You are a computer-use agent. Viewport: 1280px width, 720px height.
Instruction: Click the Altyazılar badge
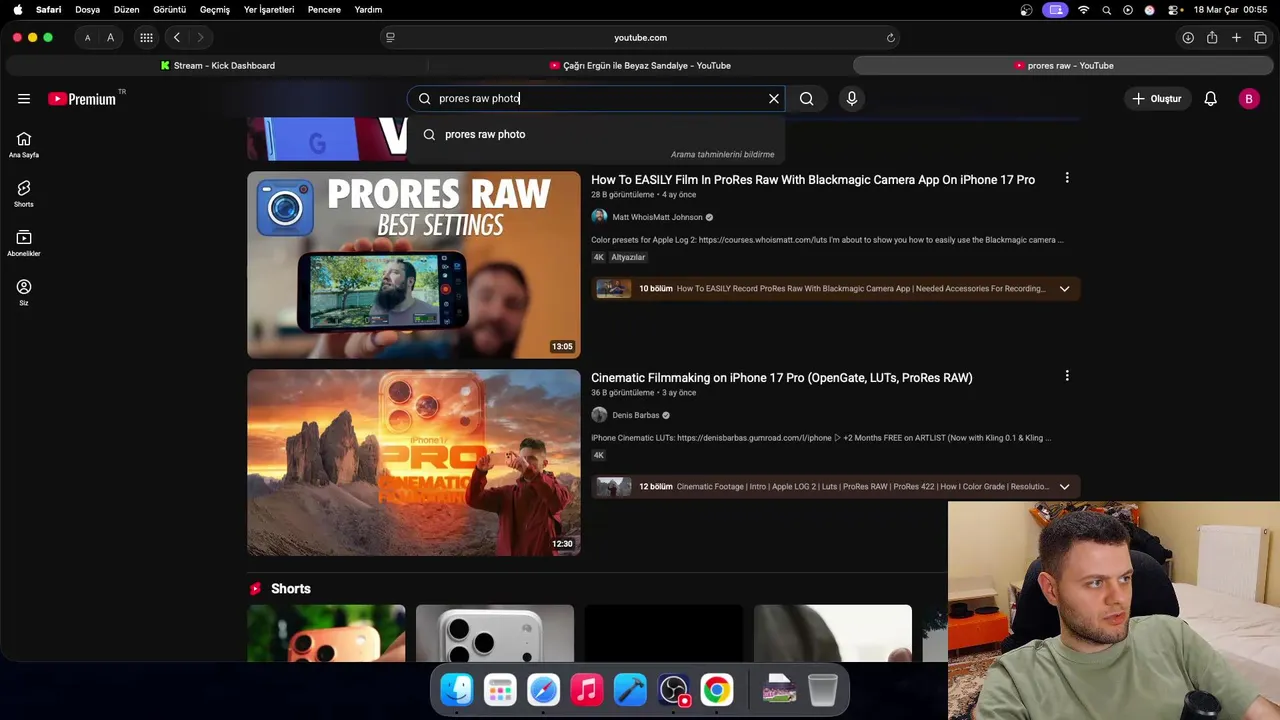[628, 257]
